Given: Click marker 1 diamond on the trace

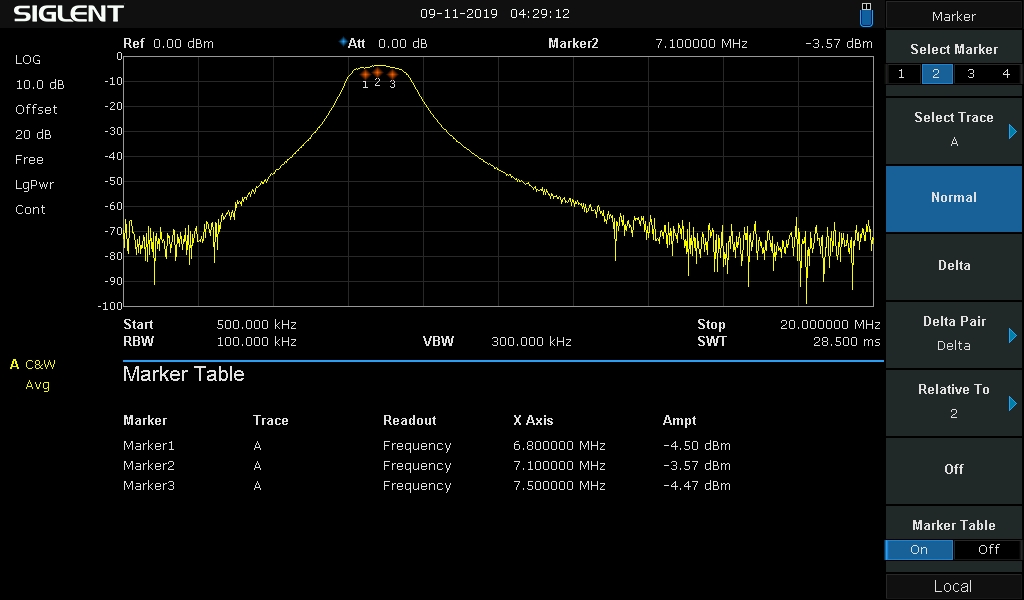Looking at the screenshot, I should [365, 74].
